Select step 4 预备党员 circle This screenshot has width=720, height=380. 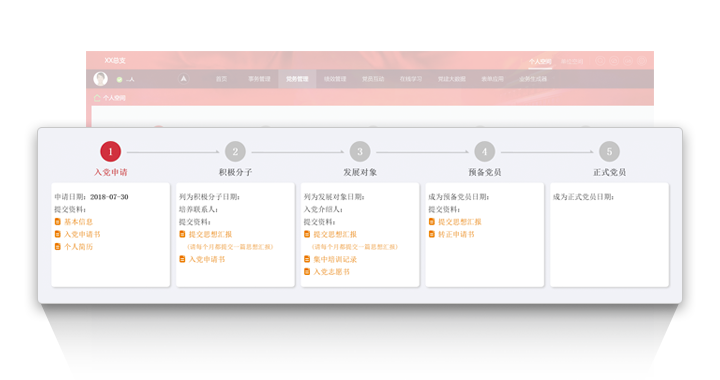click(x=484, y=151)
